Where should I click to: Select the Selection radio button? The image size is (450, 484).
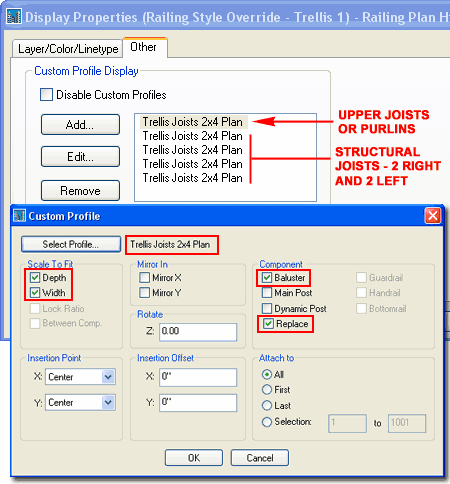click(267, 422)
